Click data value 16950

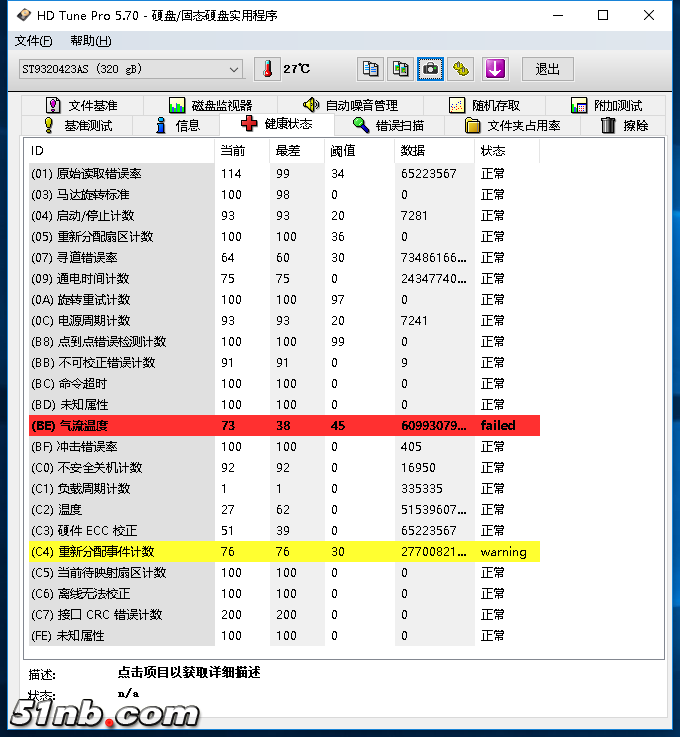(418, 468)
